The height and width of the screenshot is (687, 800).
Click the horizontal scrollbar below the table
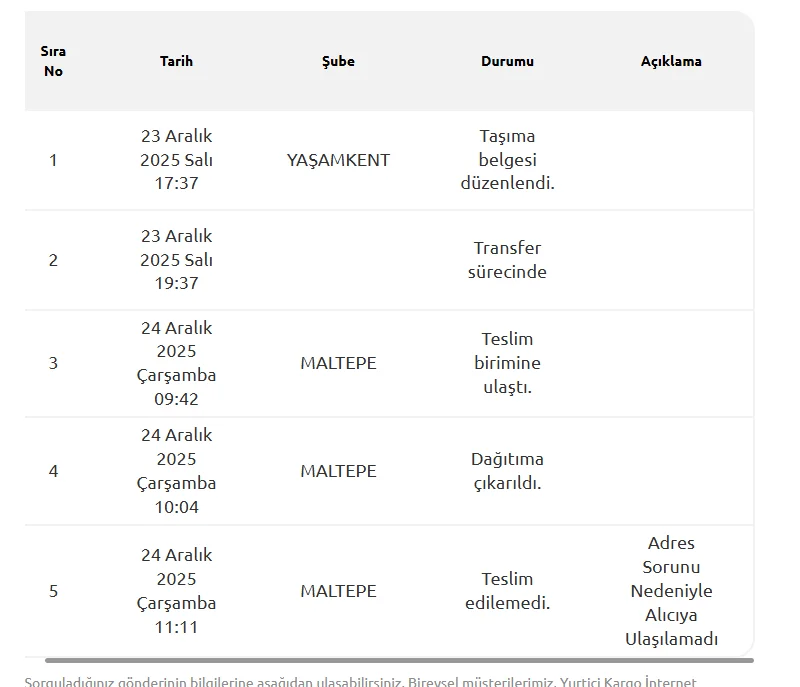point(398,660)
